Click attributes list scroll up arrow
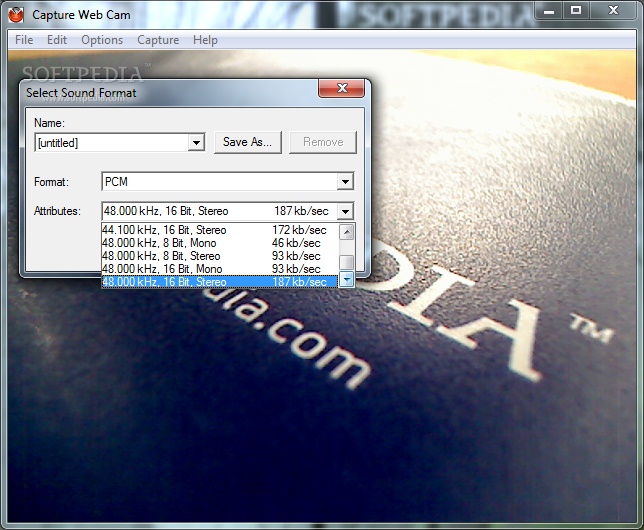 pos(347,232)
